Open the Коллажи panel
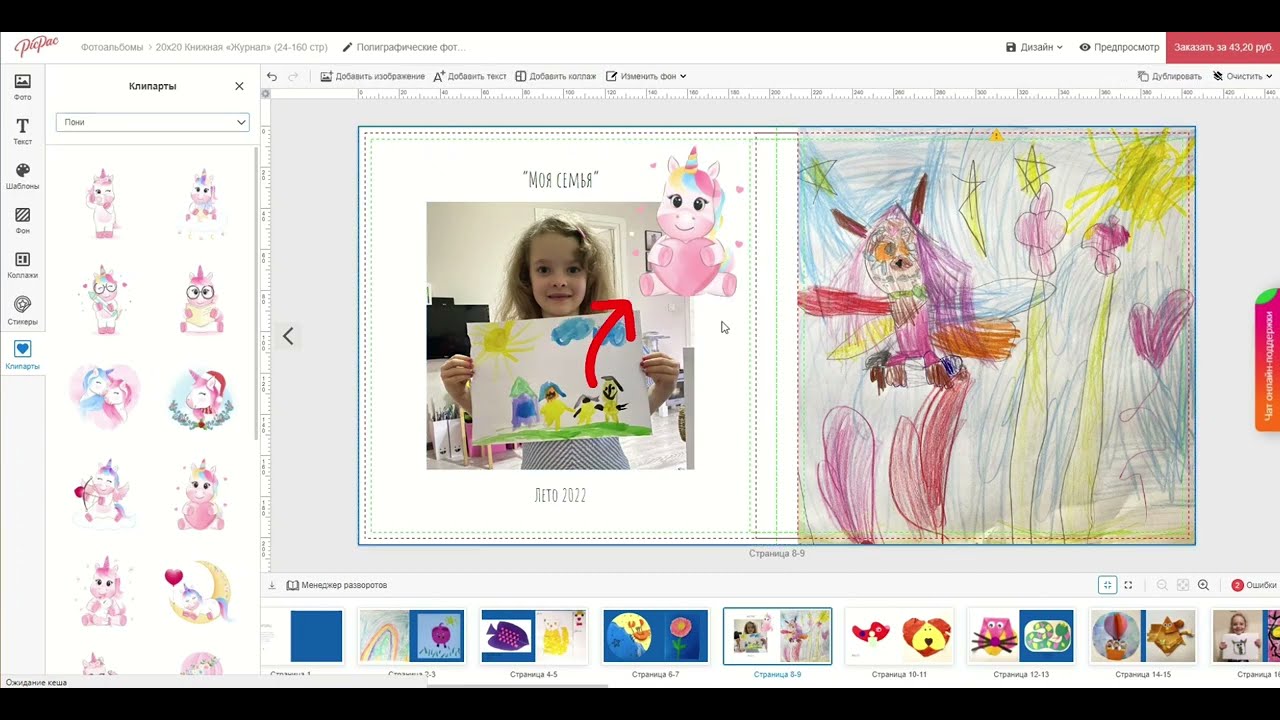 pyautogui.click(x=22, y=265)
